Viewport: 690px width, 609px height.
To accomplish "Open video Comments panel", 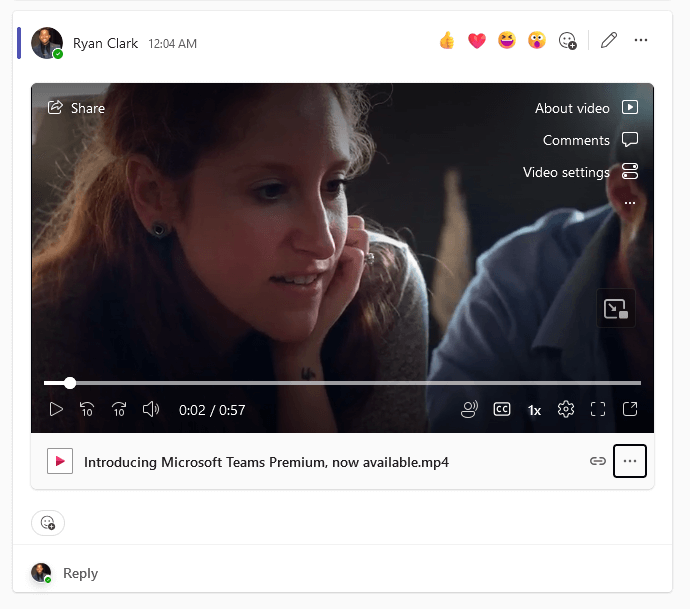I will point(590,140).
